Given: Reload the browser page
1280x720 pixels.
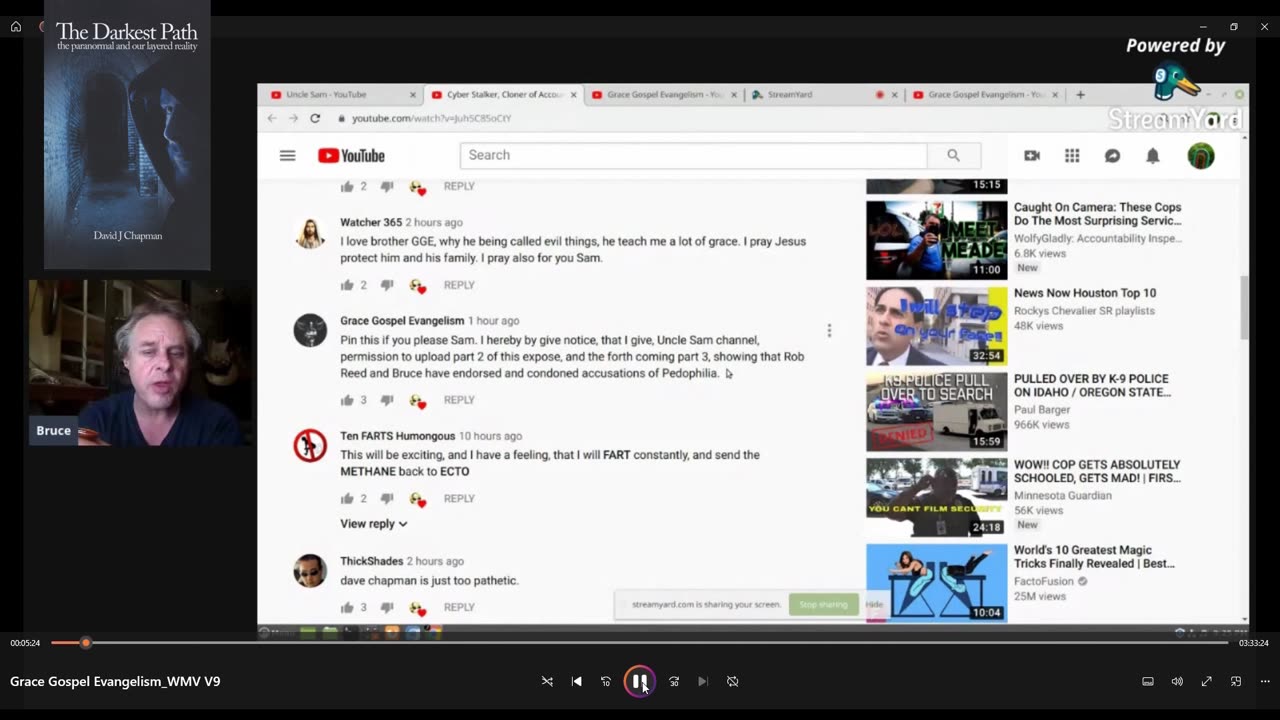Looking at the screenshot, I should tap(315, 118).
